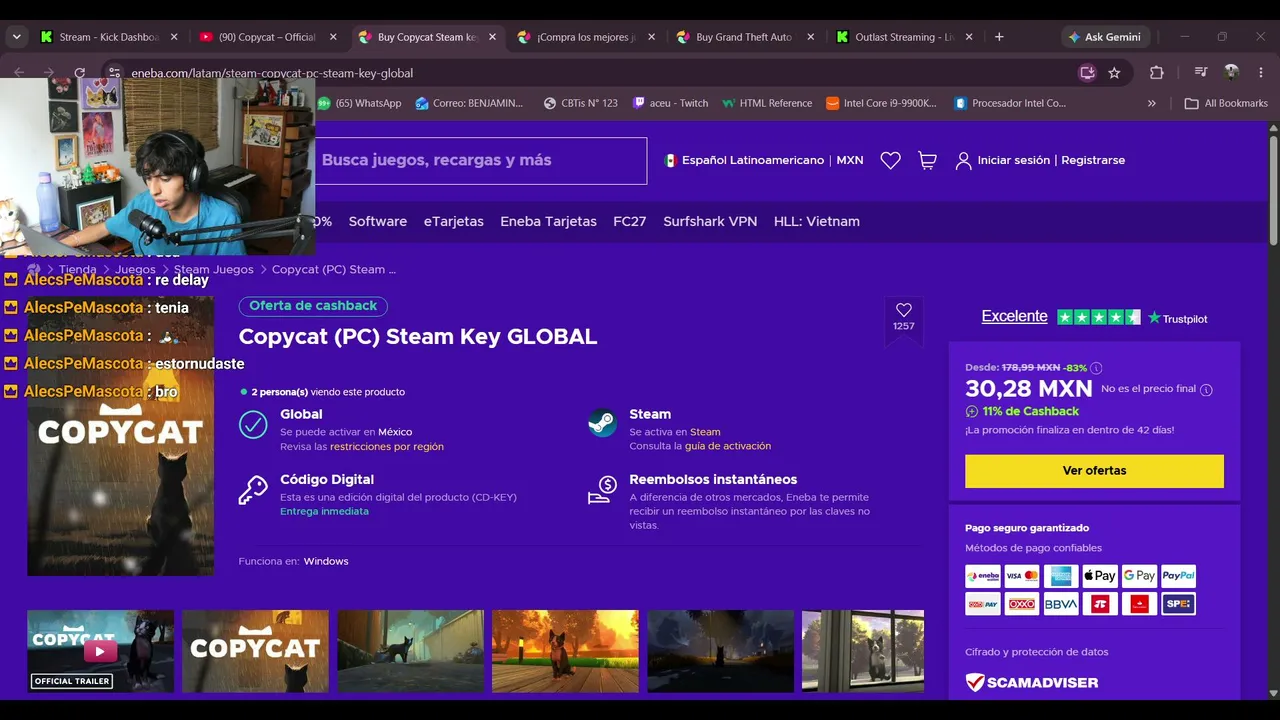The height and width of the screenshot is (720, 1280).
Task: Click the yellow Ver ofertas button
Action: click(x=1094, y=471)
